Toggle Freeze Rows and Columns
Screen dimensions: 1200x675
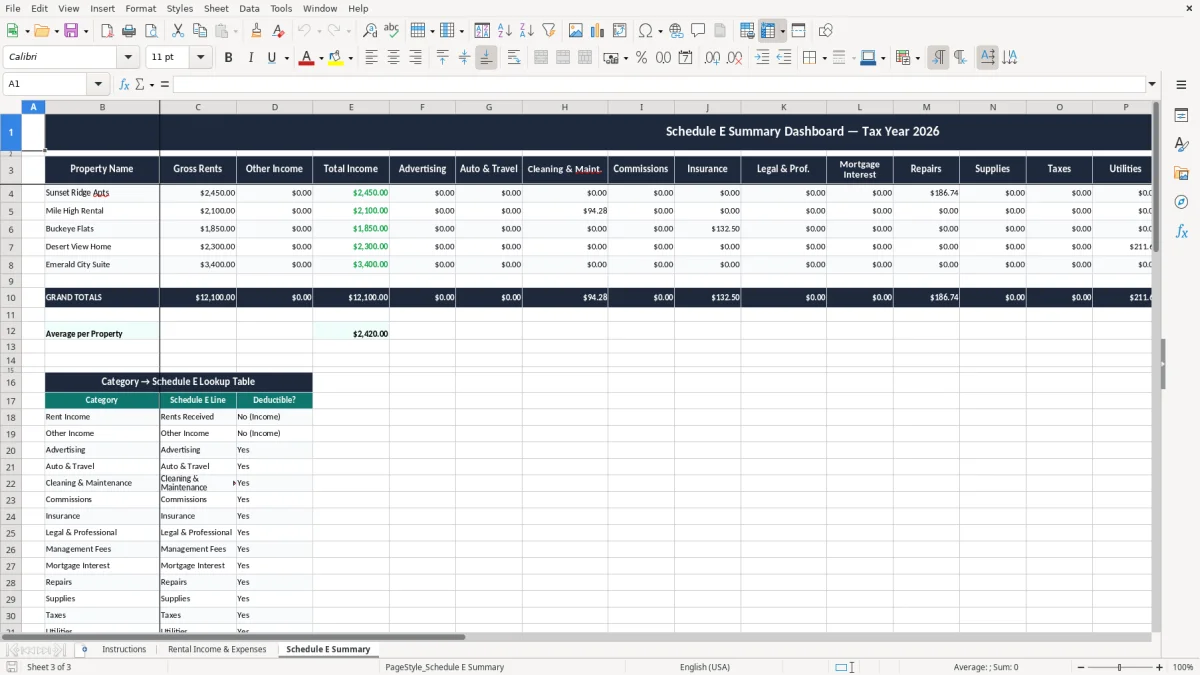tap(768, 31)
